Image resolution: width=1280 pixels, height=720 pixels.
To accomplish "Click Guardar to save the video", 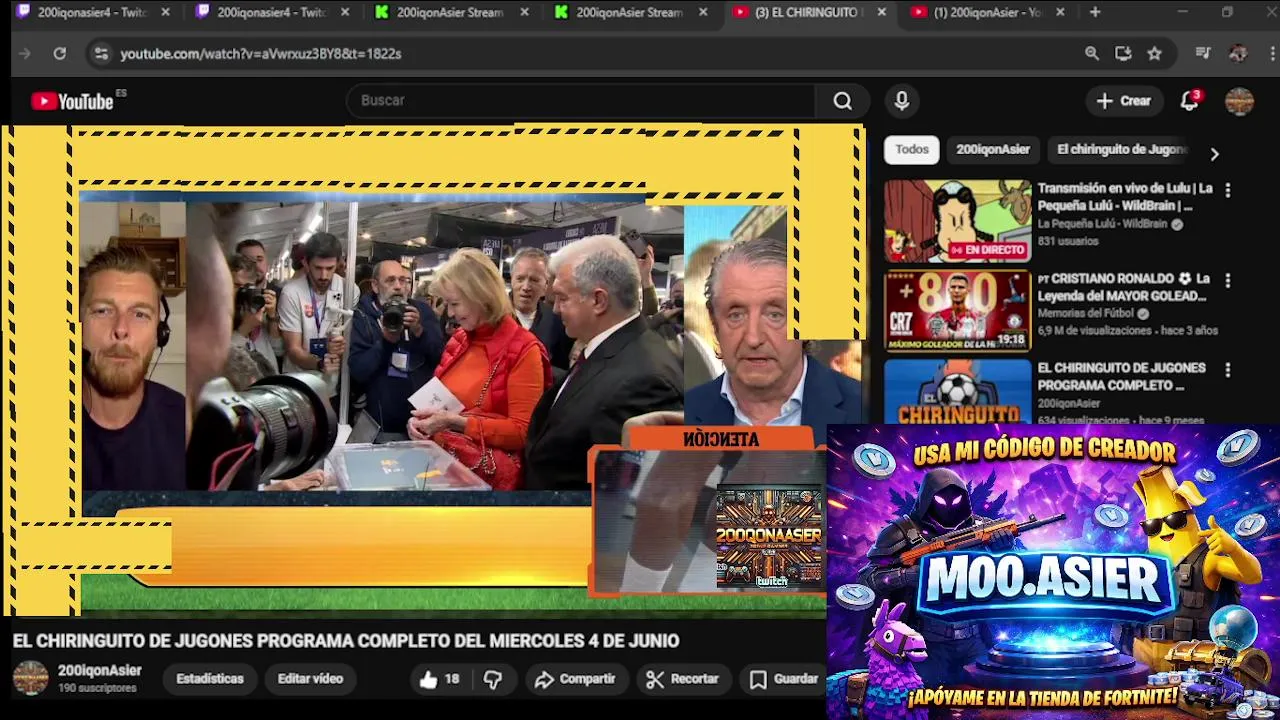I will point(785,679).
